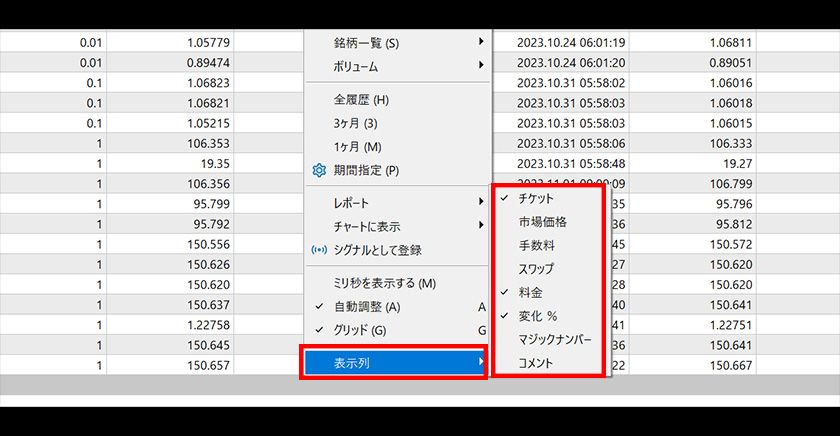Toggle the グリッド (G) option
Screen dimensions: 840x436
[x=359, y=330]
